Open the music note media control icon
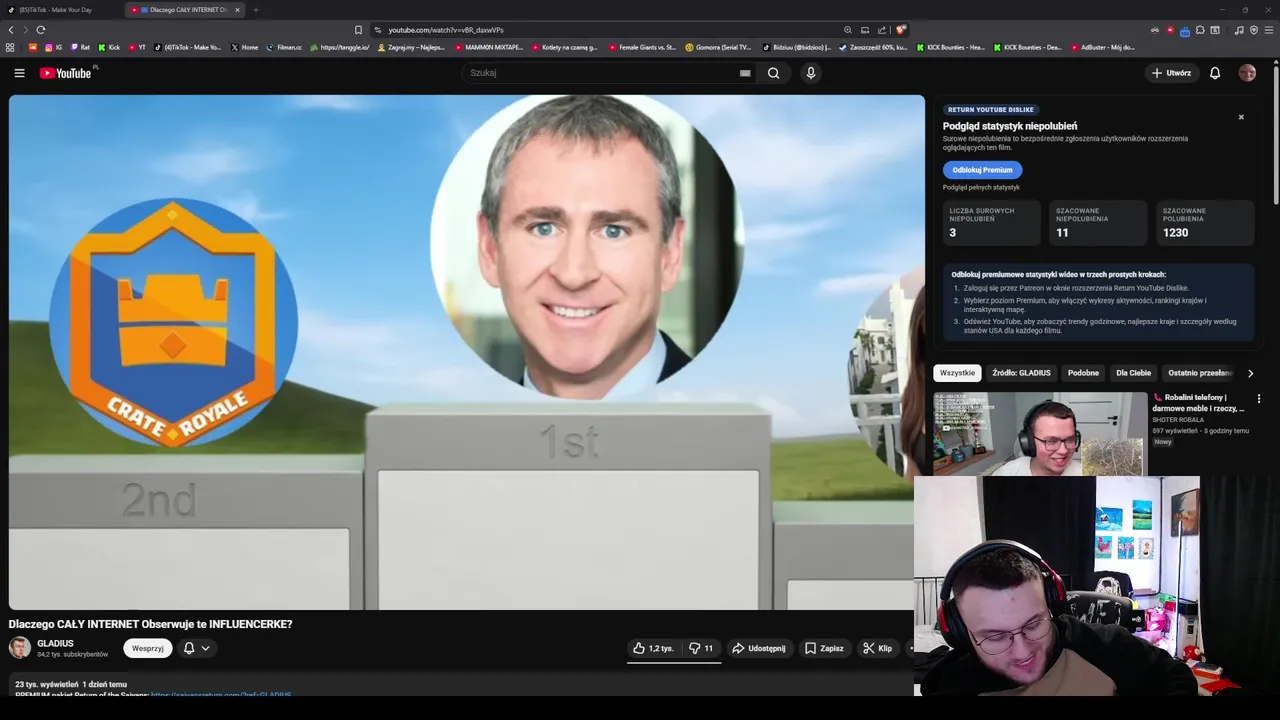This screenshot has height=720, width=1280. (x=1240, y=30)
